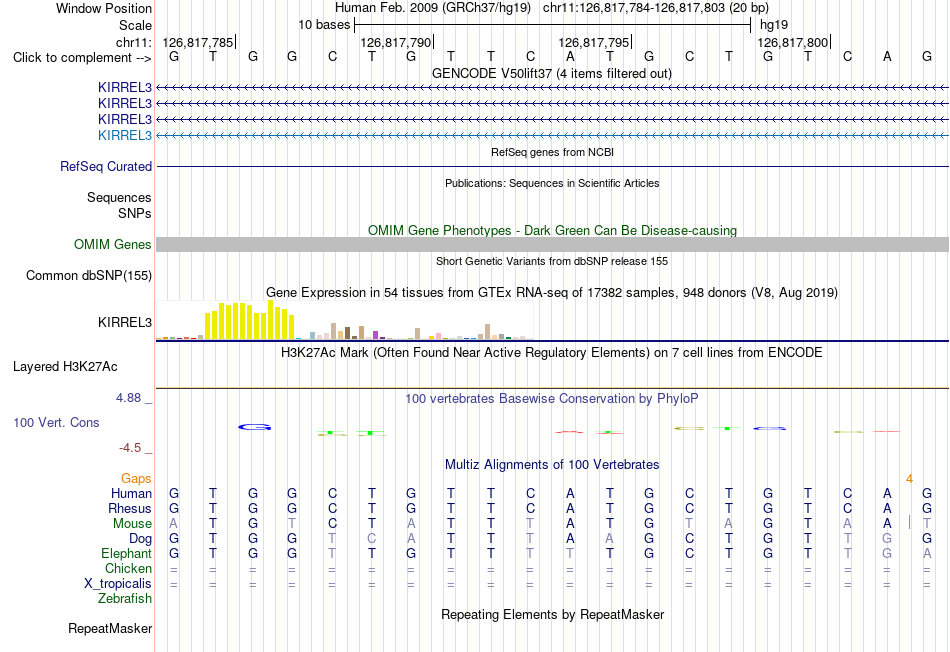This screenshot has height=652, width=950.
Task: Select the Mouse alignment row label
Action: [132, 524]
